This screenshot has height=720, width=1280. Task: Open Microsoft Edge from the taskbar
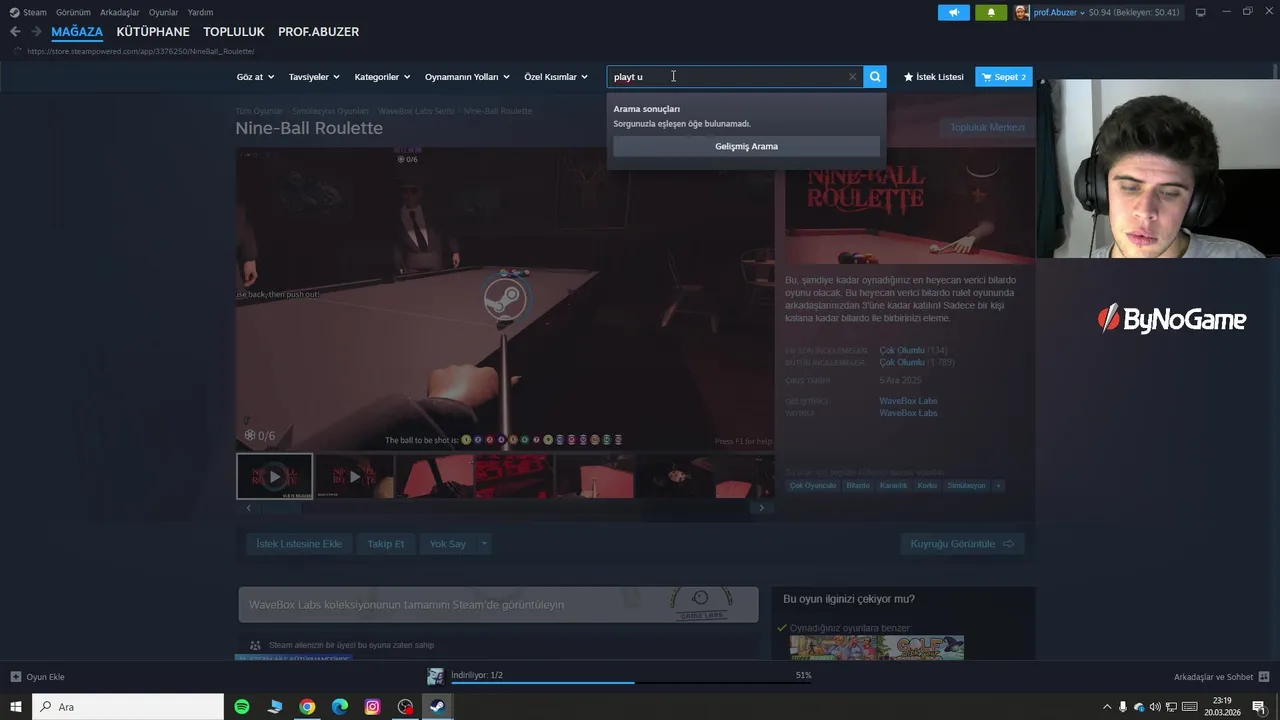340,707
